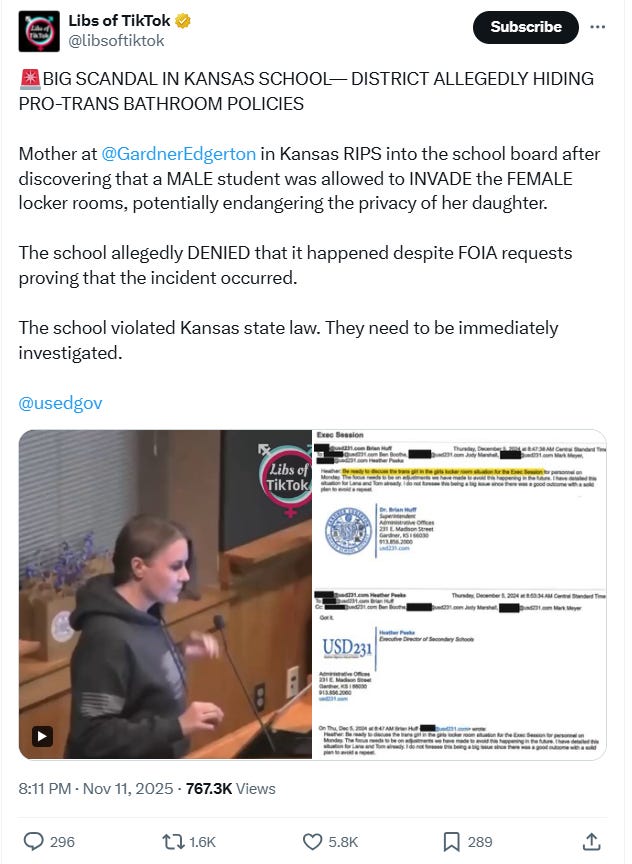This screenshot has width=632, height=864.
Task: Click the red siren emoji in the post
Action: click(30, 79)
